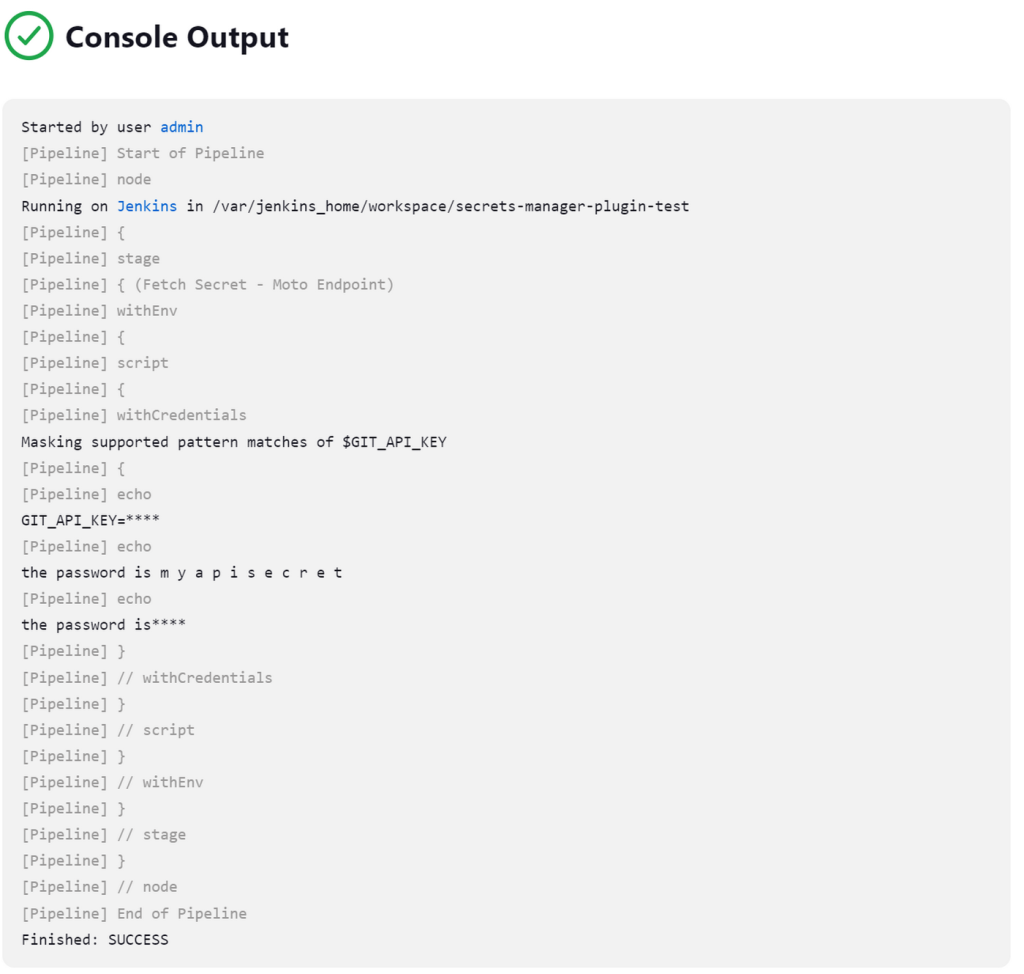This screenshot has height=974, width=1024.
Task: Click the 'End of Pipeline' log line
Action: [134, 914]
